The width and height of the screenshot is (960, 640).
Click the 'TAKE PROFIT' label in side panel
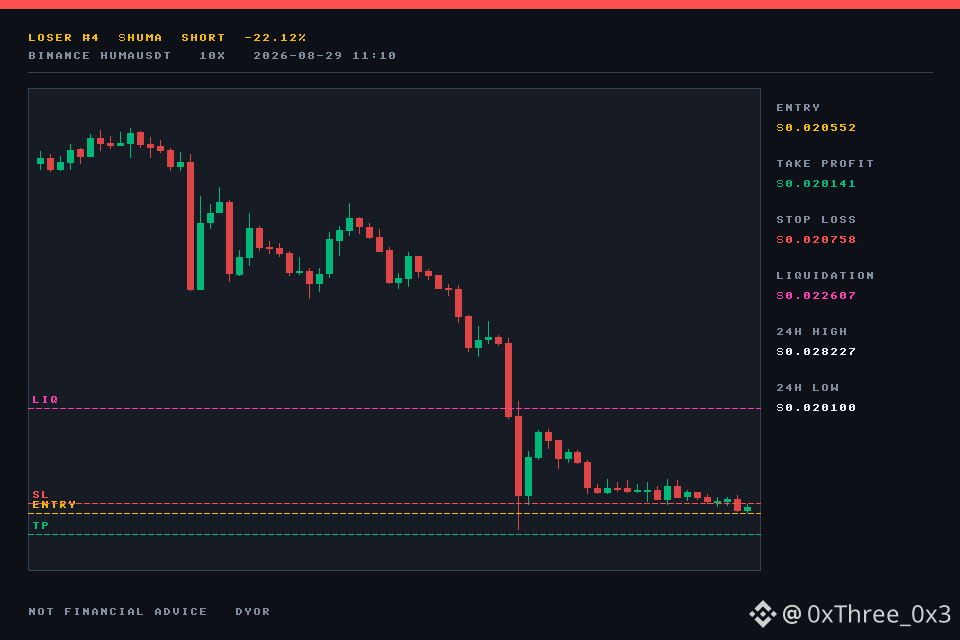825,164
